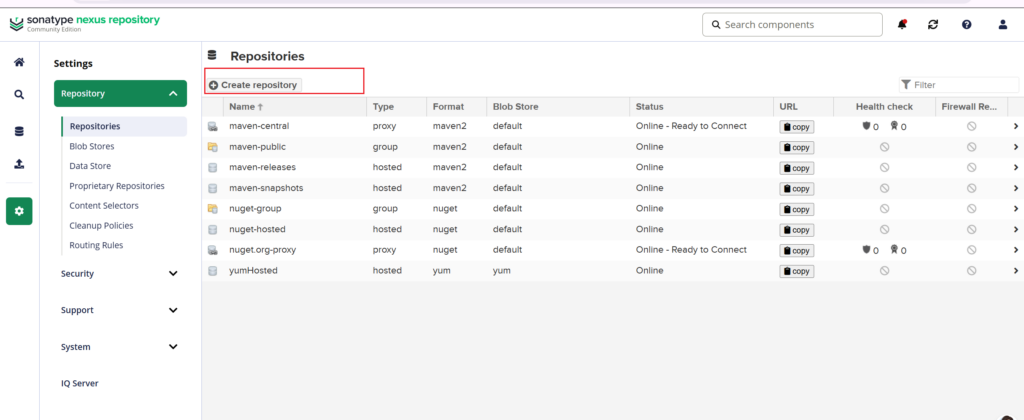1024x420 pixels.
Task: Click the upload icon in left sidebar
Action: tap(19, 164)
